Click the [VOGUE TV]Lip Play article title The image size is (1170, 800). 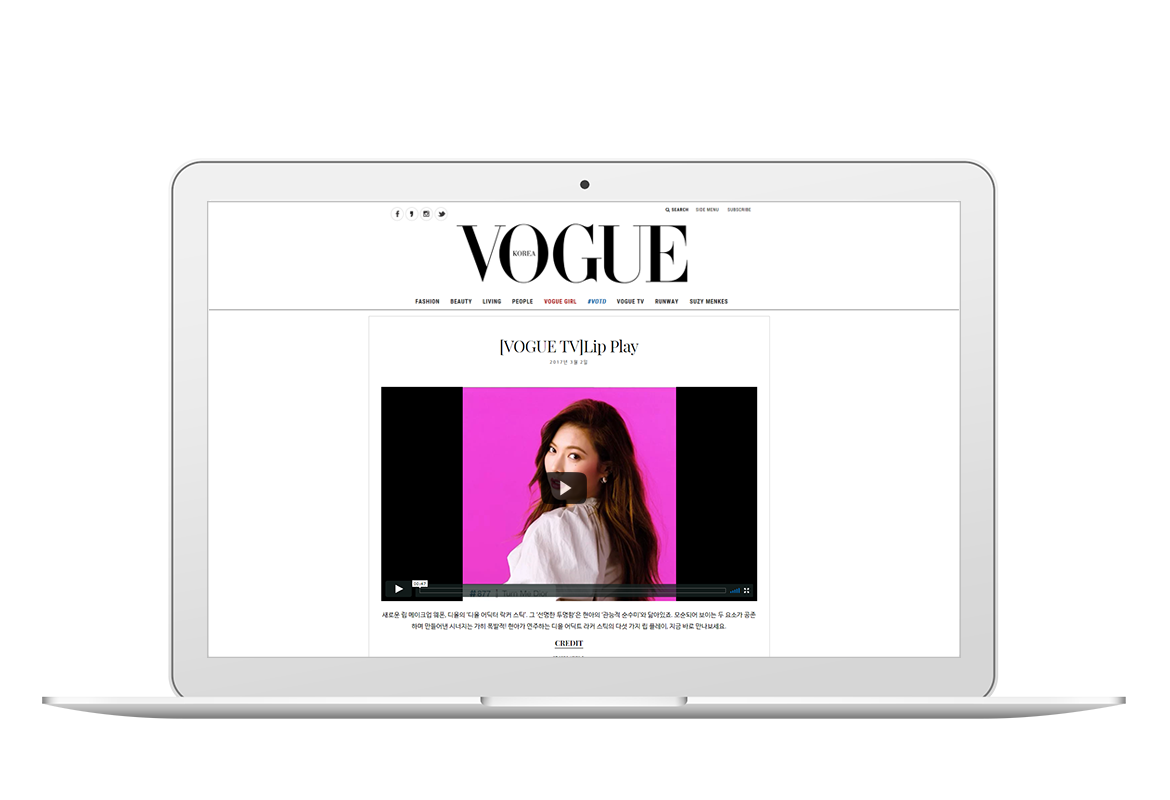[569, 346]
